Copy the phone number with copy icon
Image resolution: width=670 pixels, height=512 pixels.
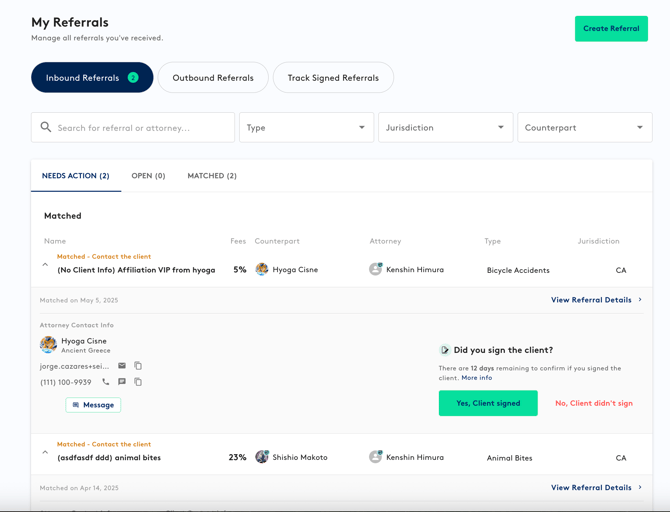[x=138, y=382]
